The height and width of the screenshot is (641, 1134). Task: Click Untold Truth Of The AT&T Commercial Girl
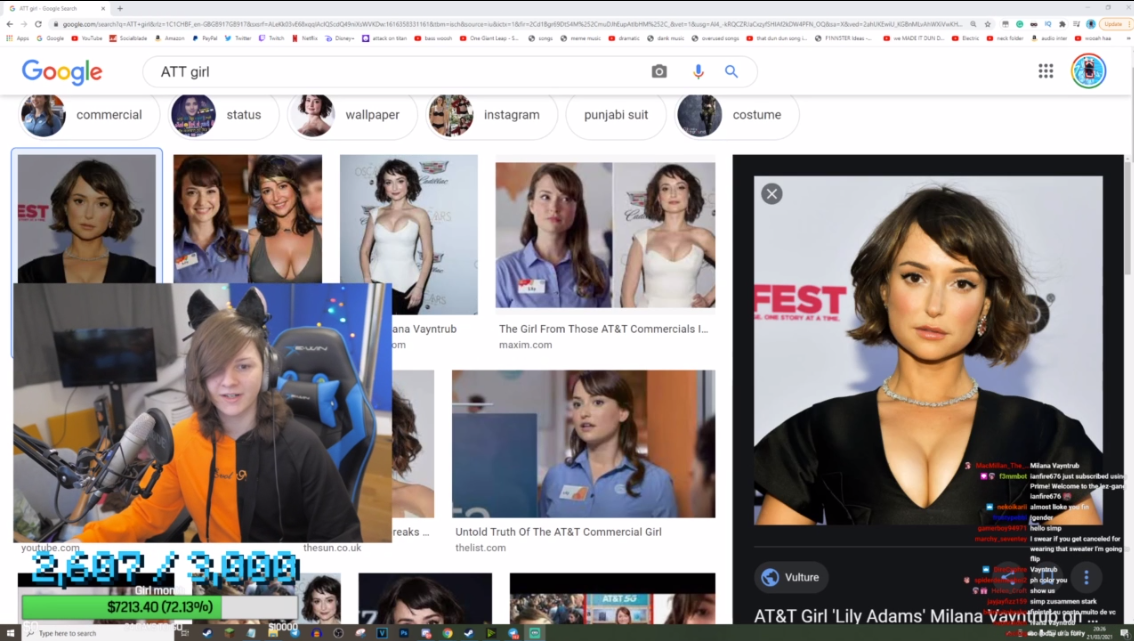pyautogui.click(x=558, y=532)
